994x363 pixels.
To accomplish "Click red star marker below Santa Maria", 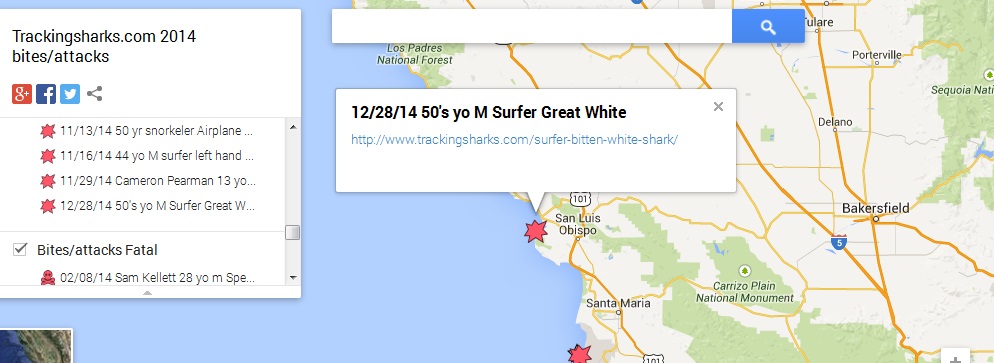I will (x=579, y=355).
